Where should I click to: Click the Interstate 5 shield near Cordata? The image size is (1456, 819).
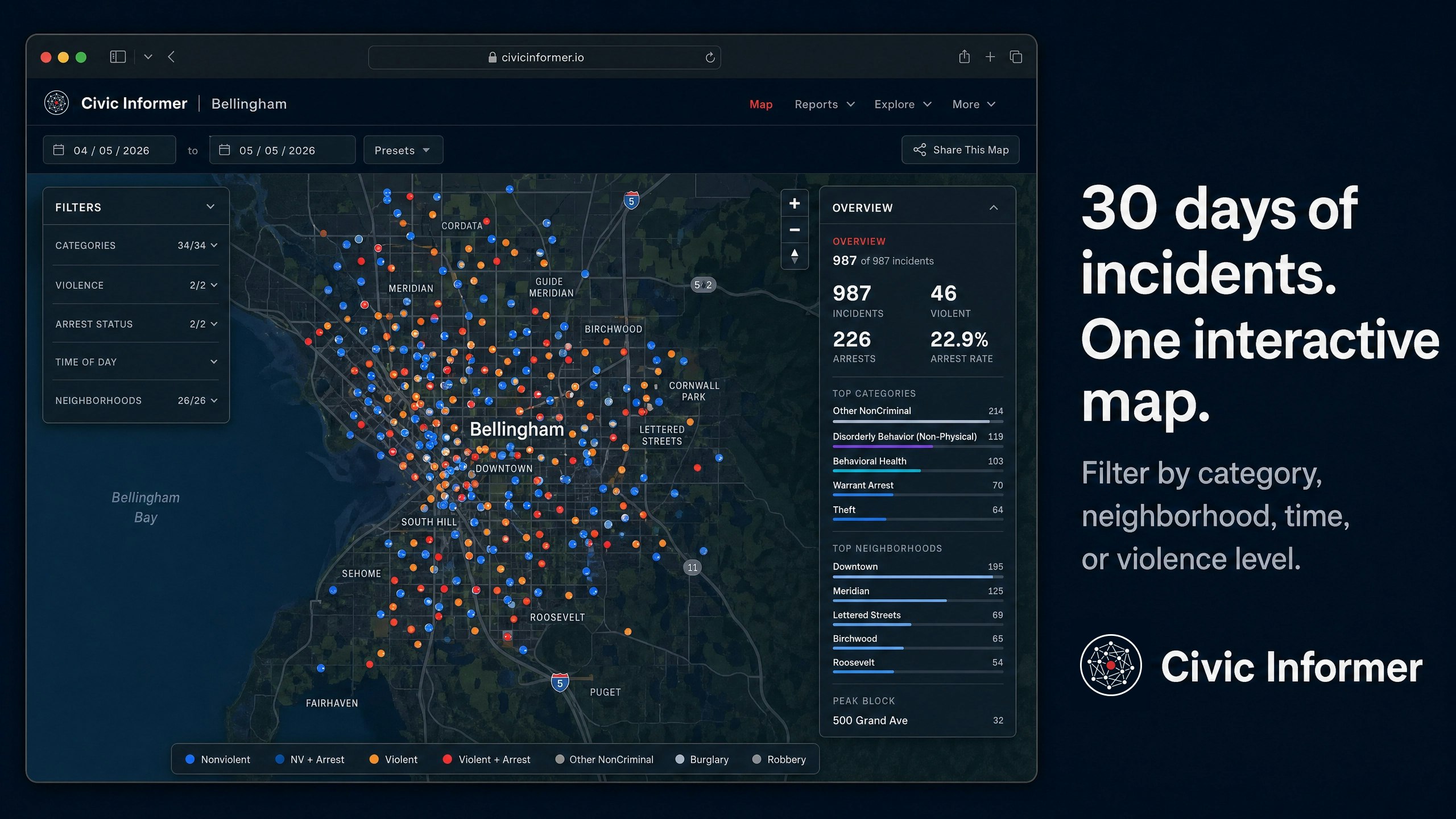(x=631, y=201)
